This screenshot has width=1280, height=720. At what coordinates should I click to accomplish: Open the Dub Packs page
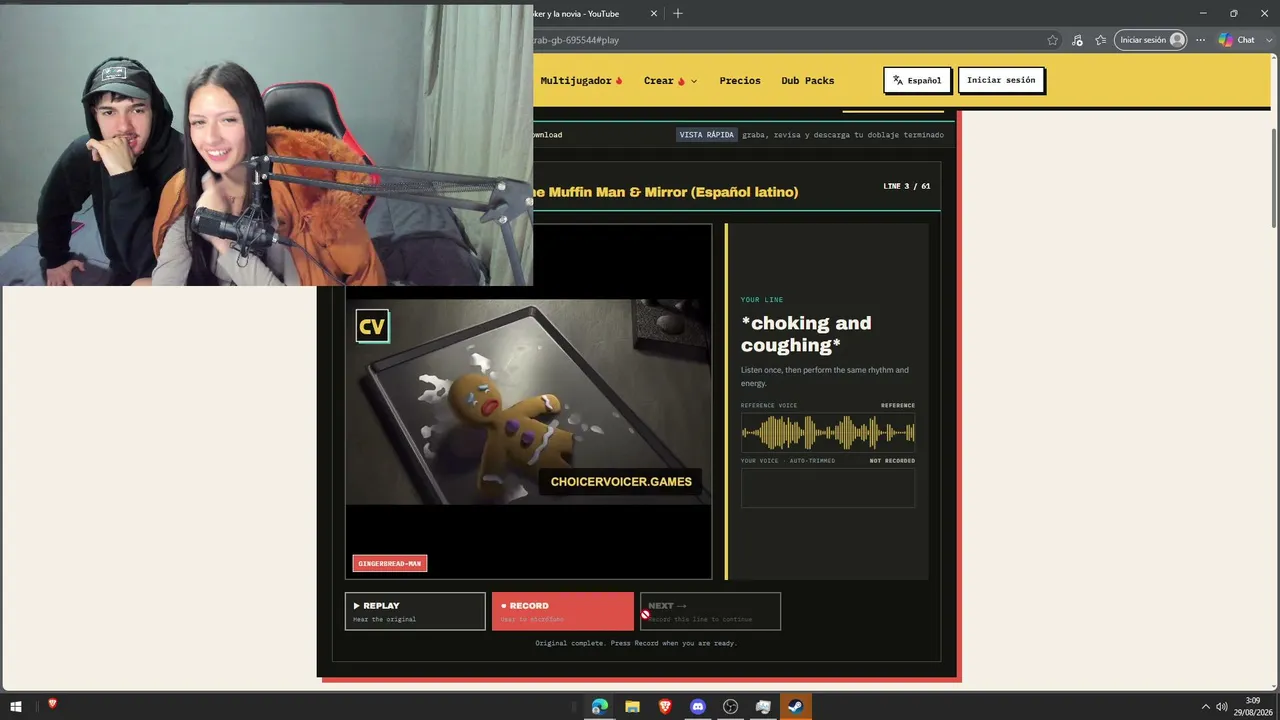[x=807, y=81]
